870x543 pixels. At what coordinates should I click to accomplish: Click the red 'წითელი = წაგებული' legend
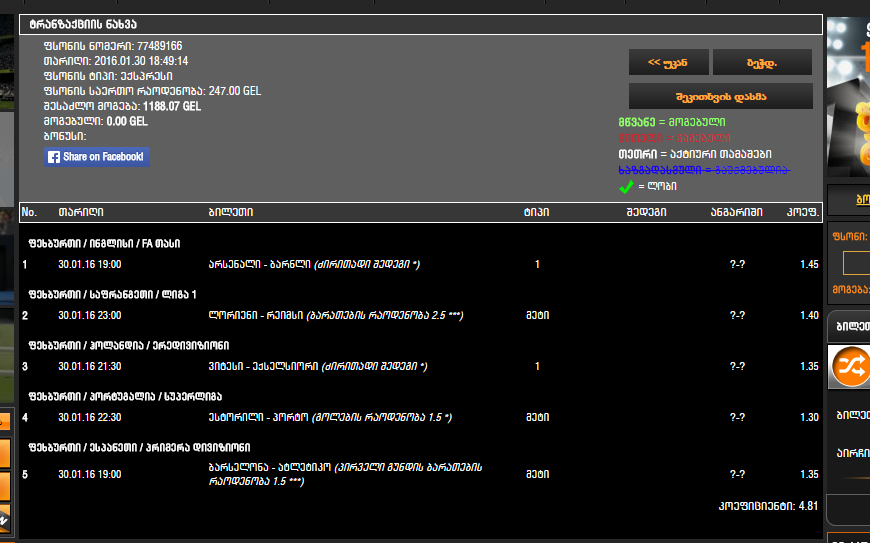(x=674, y=138)
